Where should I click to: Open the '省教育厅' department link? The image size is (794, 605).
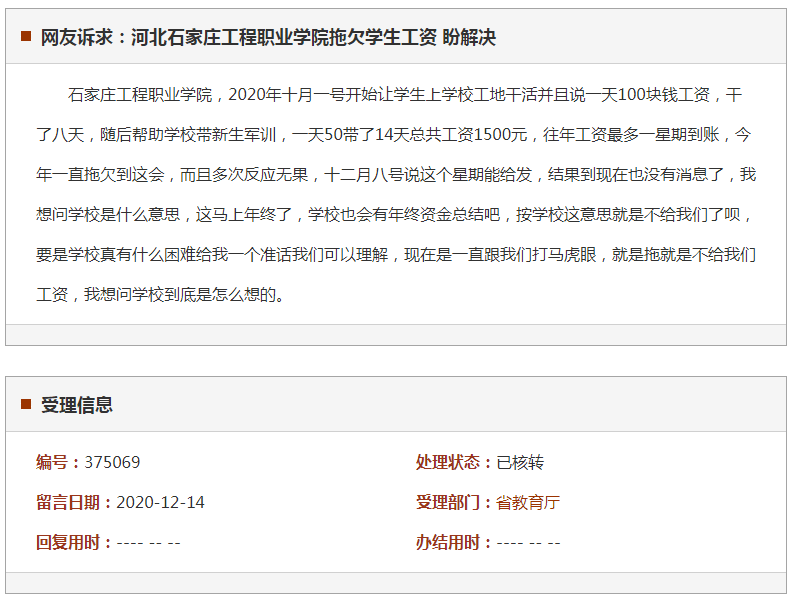click(528, 502)
